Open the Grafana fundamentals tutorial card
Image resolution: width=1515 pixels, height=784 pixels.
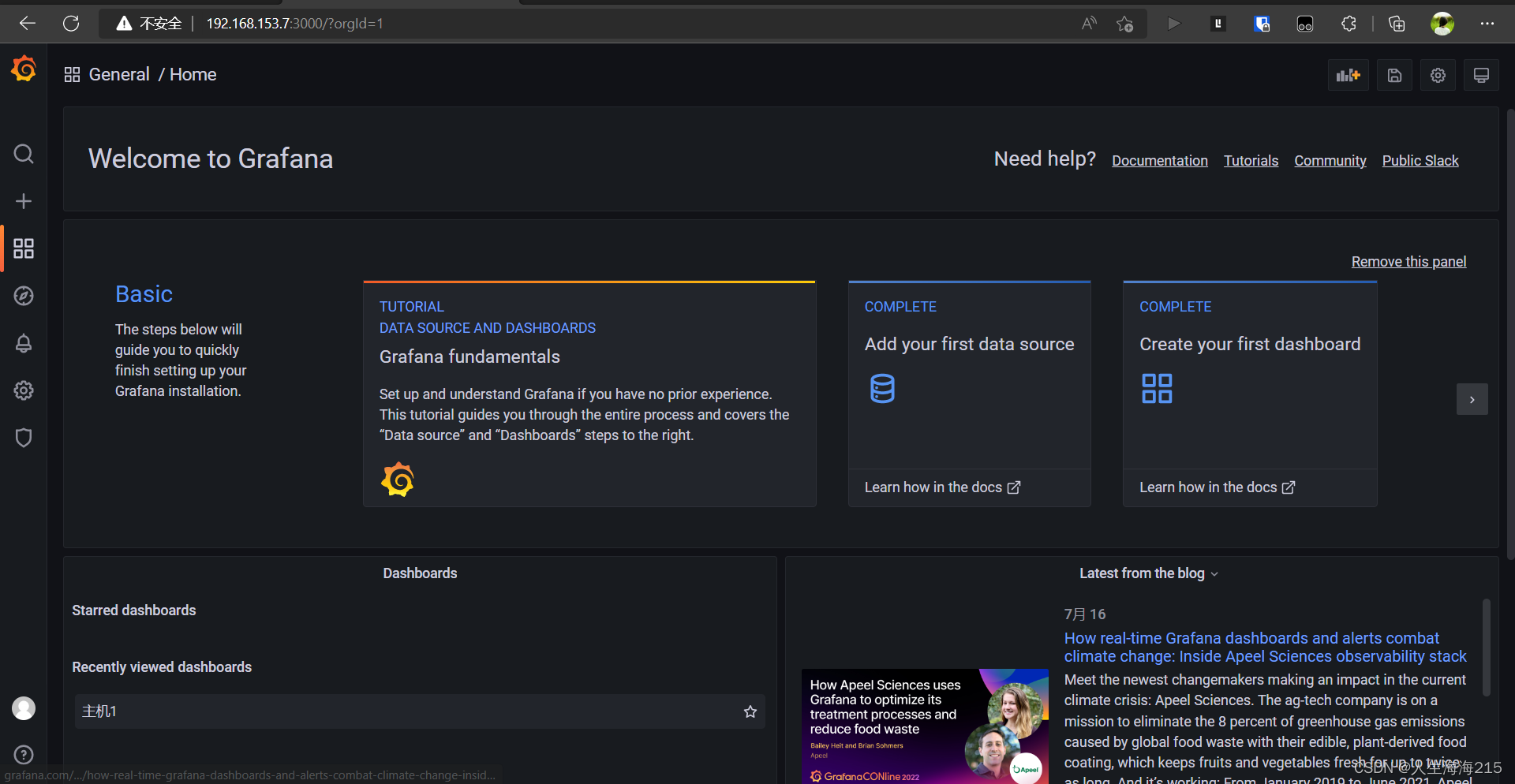tap(589, 394)
